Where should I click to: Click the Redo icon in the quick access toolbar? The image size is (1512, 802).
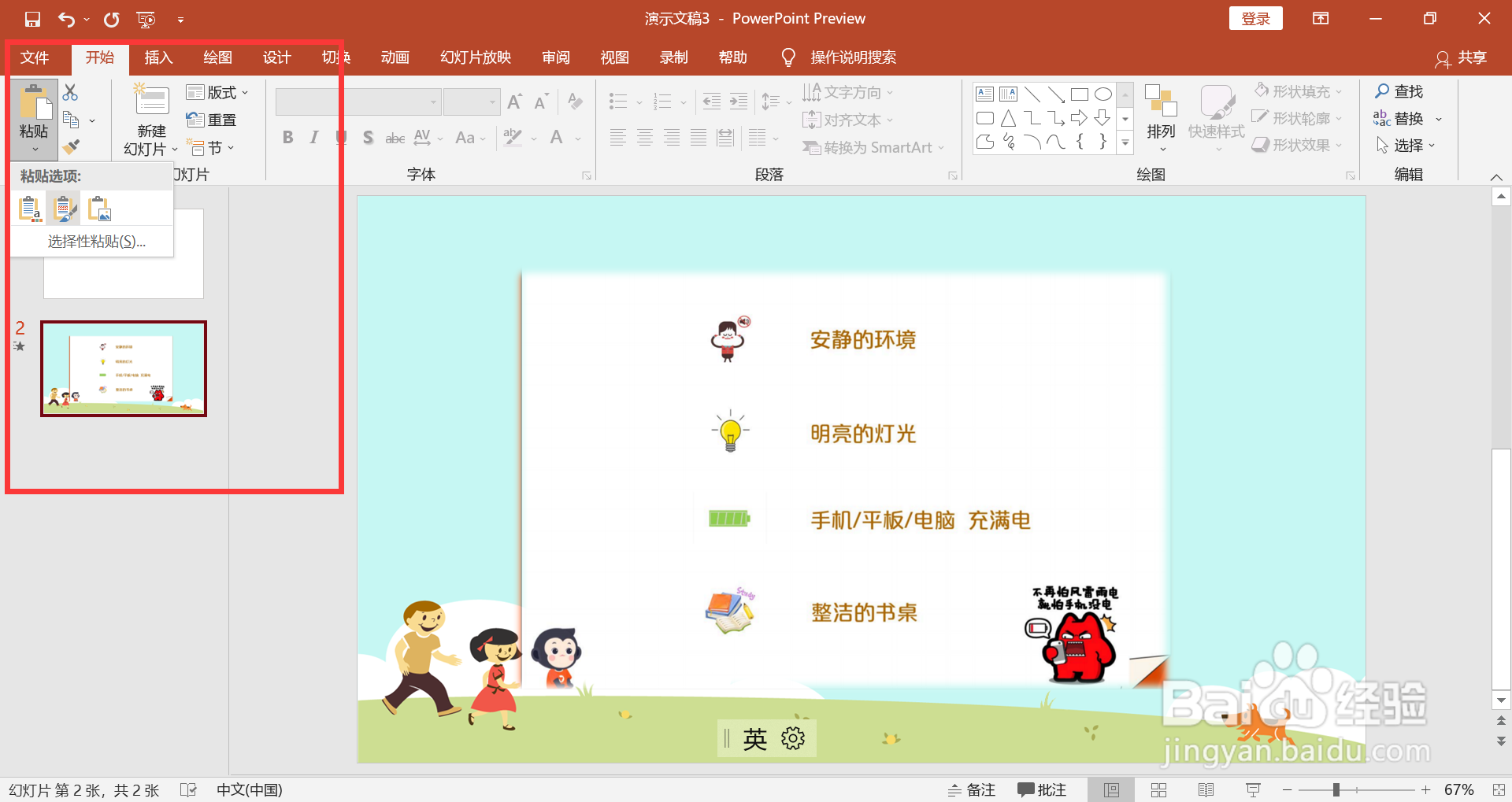click(112, 19)
